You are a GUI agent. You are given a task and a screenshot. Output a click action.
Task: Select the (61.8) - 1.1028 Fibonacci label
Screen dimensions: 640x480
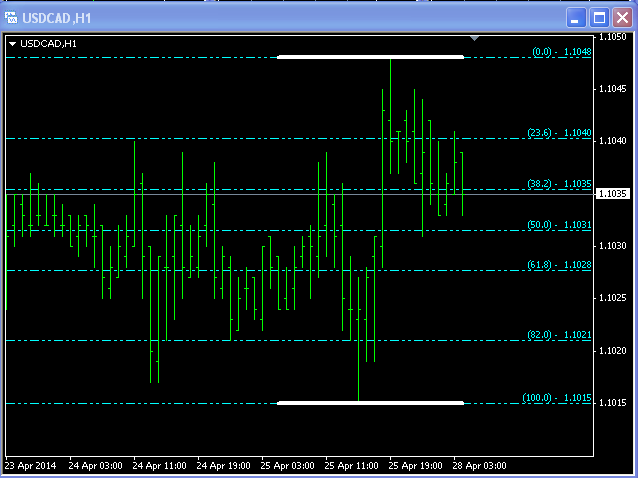point(559,265)
